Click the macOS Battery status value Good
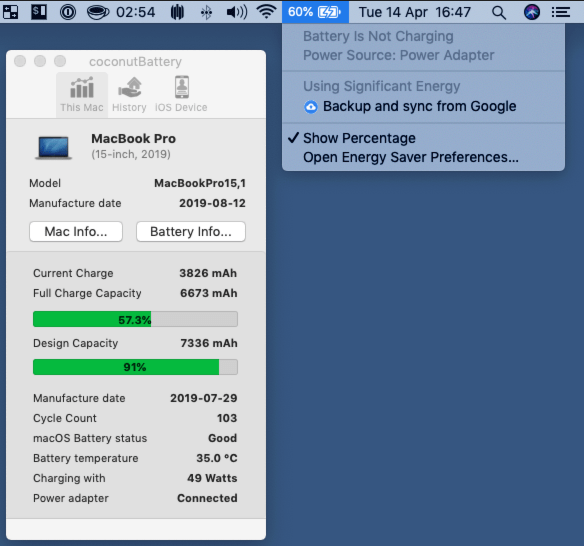 tap(222, 438)
